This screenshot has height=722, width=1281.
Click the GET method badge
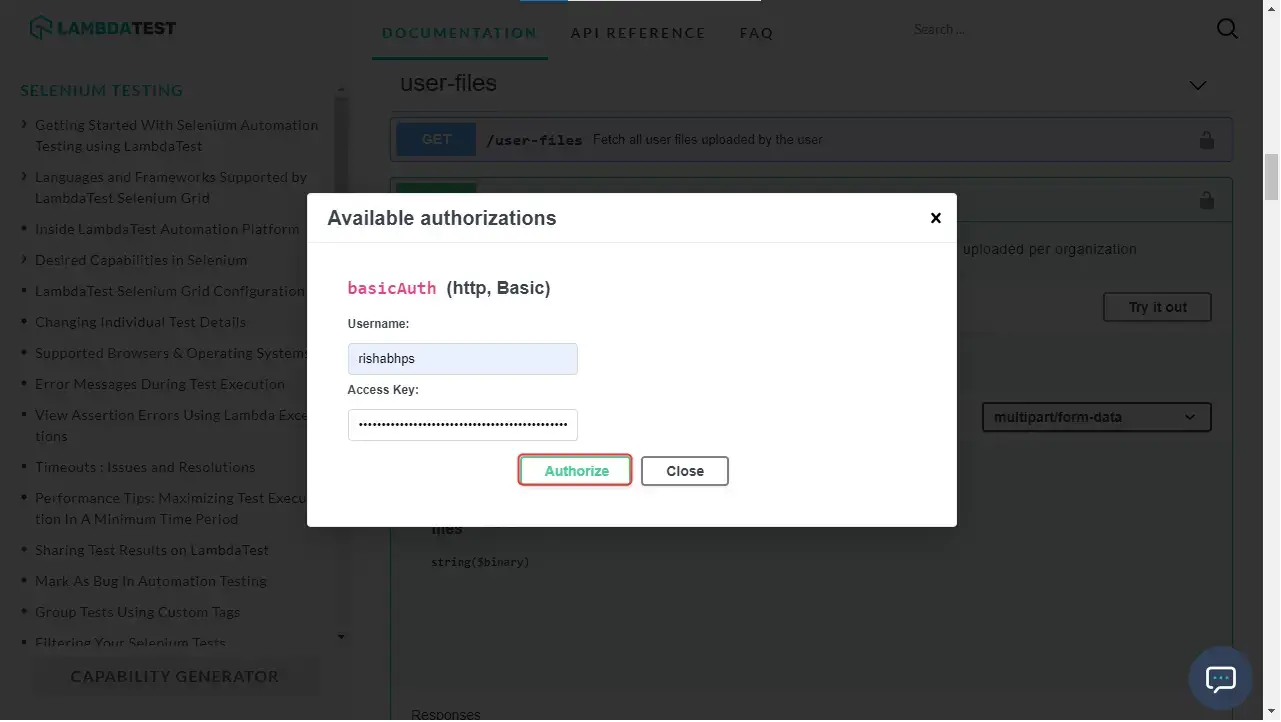click(x=436, y=139)
